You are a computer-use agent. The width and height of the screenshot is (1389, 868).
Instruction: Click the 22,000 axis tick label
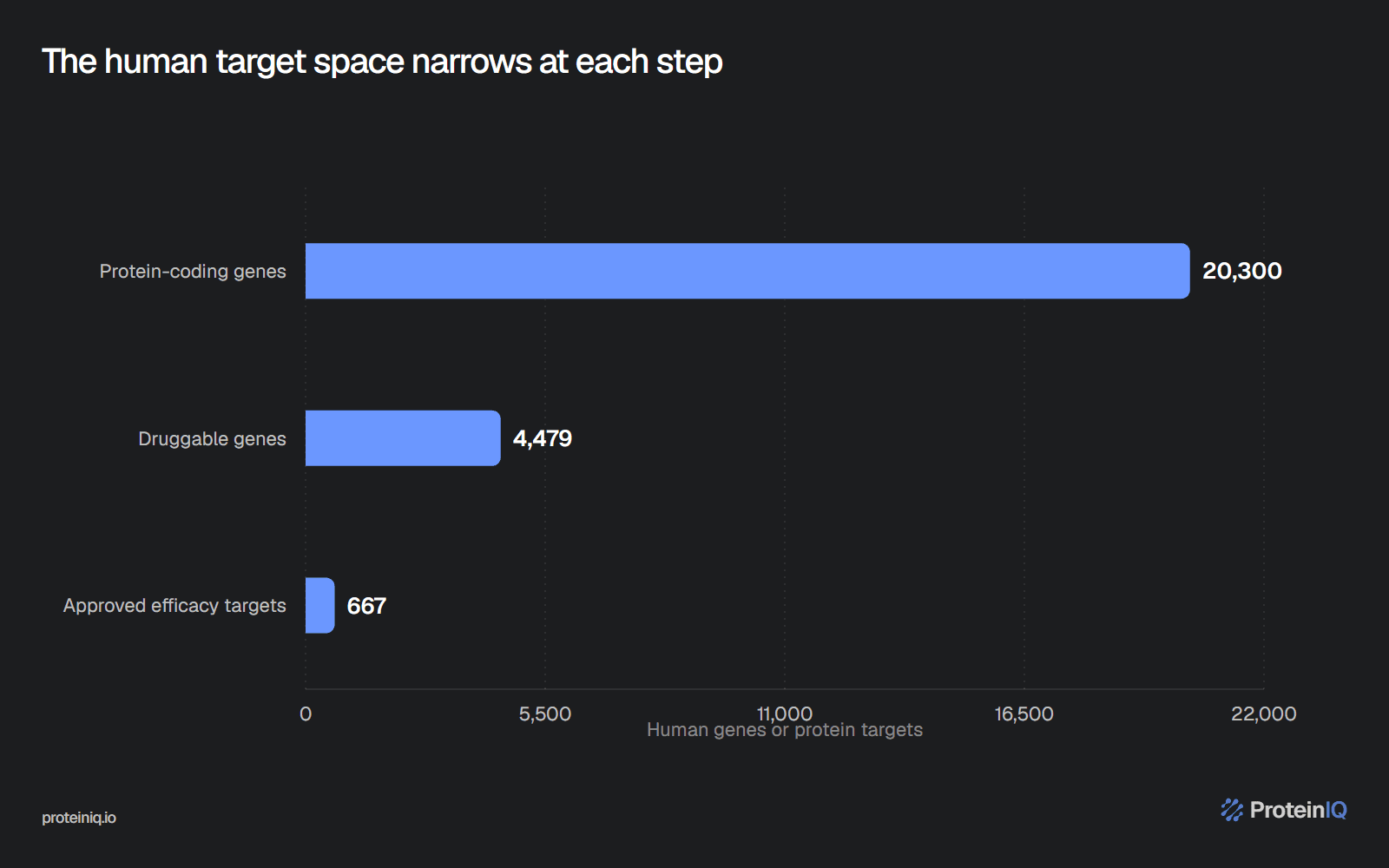tap(1264, 713)
